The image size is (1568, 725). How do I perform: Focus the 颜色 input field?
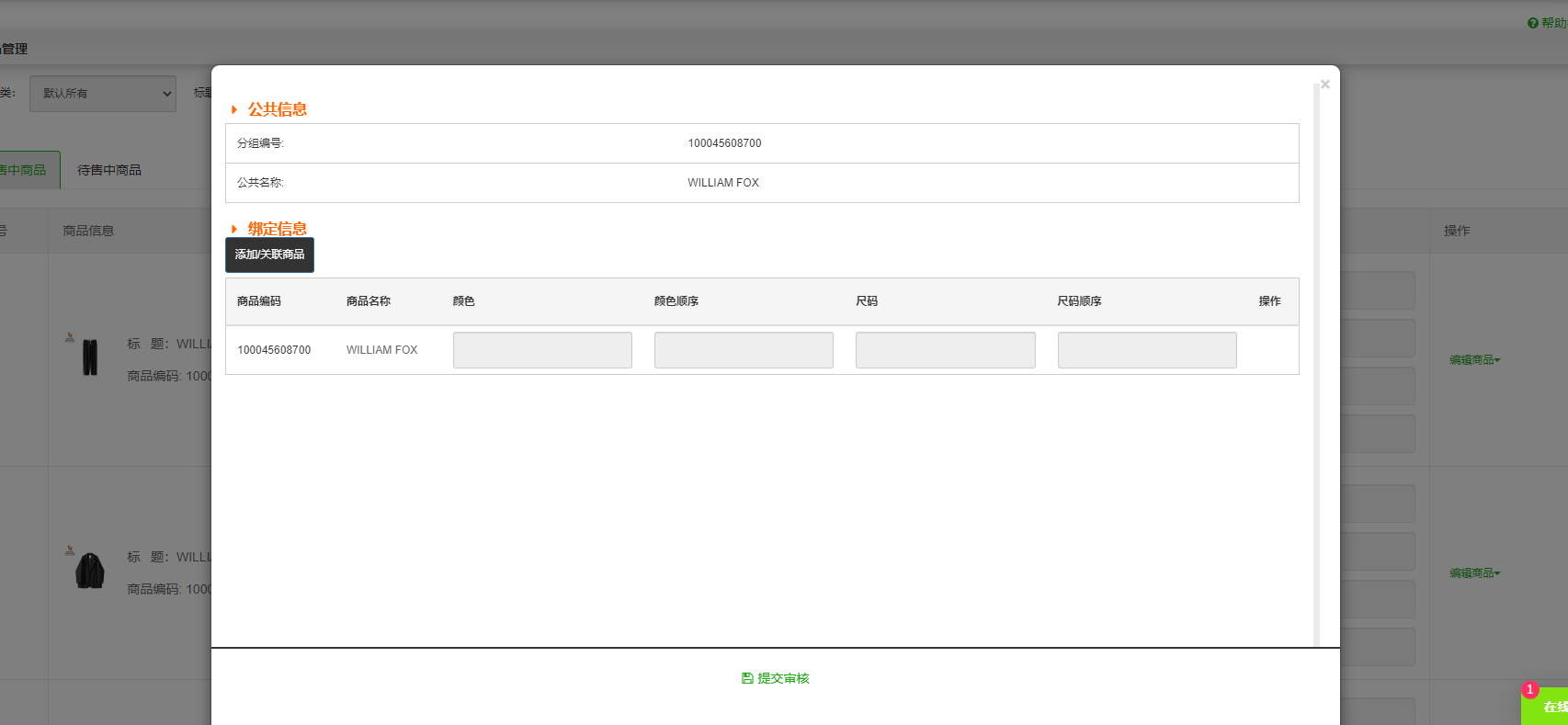[x=542, y=350]
